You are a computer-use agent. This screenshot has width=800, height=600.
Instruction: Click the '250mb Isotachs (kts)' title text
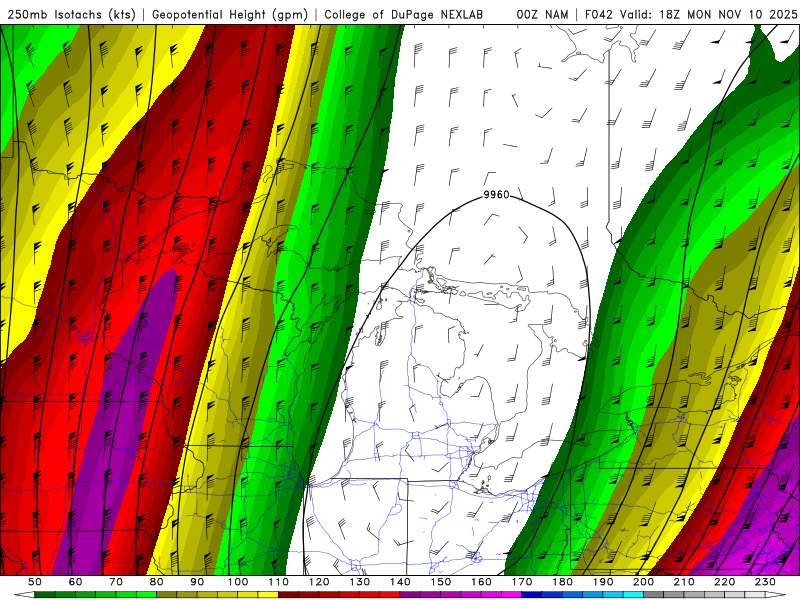point(71,15)
